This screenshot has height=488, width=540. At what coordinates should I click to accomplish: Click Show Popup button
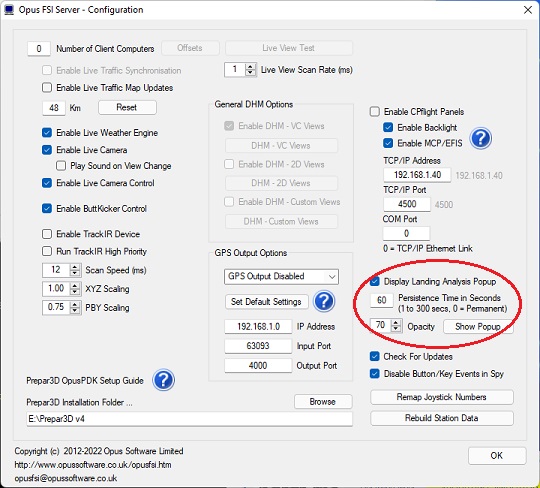(x=478, y=326)
